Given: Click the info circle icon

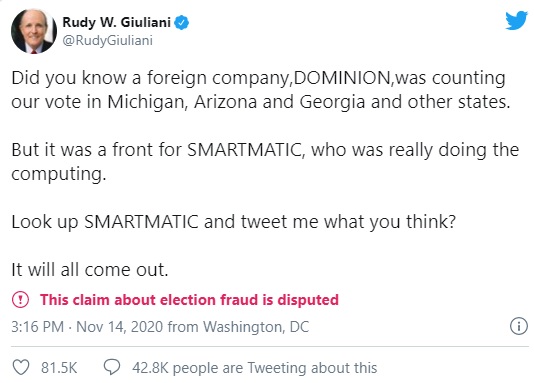Looking at the screenshot, I should pyautogui.click(x=518, y=326).
